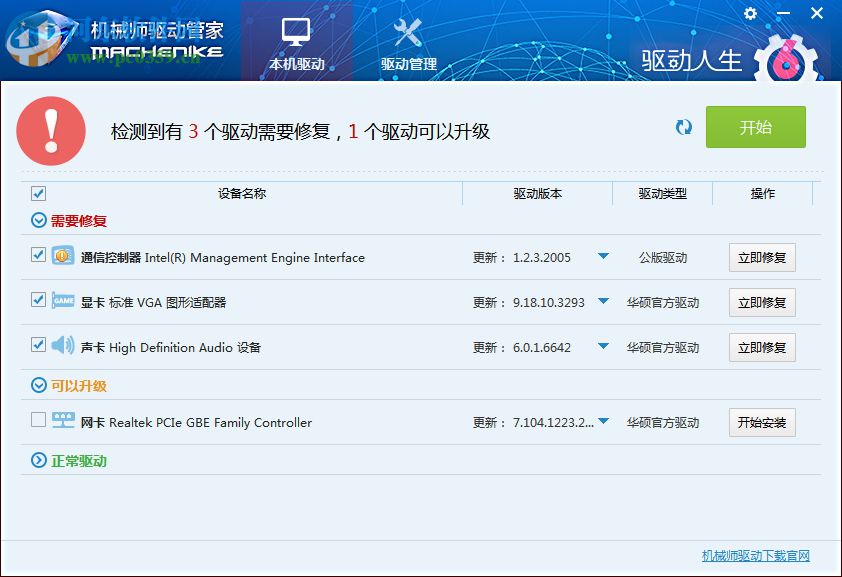Switch to the 驱动管理 tab

[408, 42]
